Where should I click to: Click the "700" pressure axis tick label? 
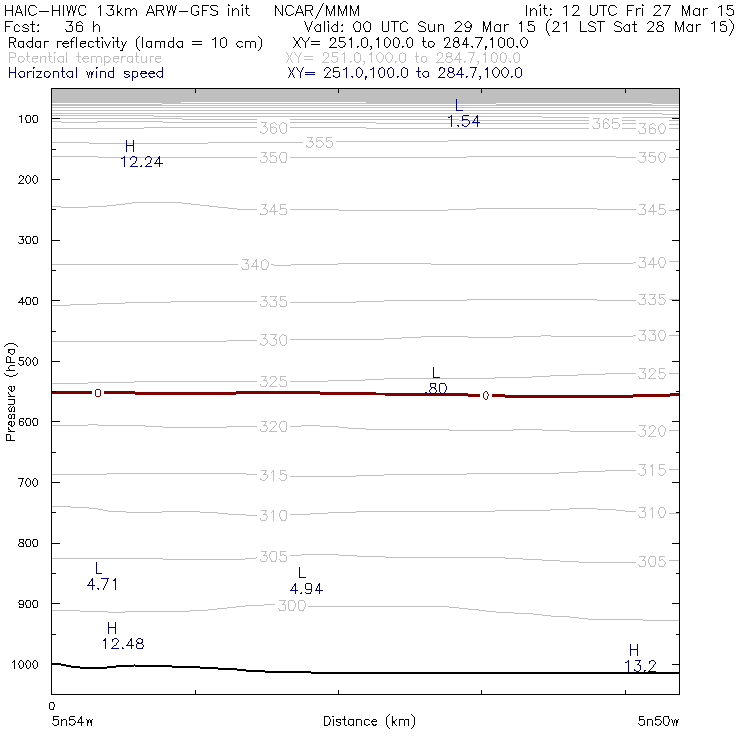pos(28,482)
